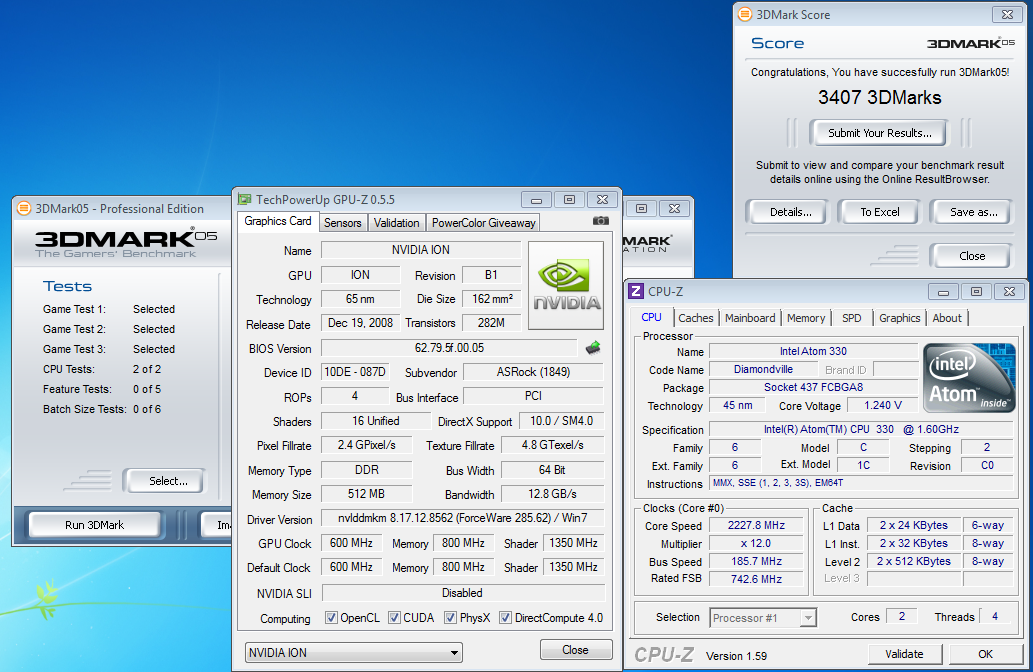1033x672 pixels.
Task: Click the BIOS Version field 62.79.5f.00.05
Action: 449,348
